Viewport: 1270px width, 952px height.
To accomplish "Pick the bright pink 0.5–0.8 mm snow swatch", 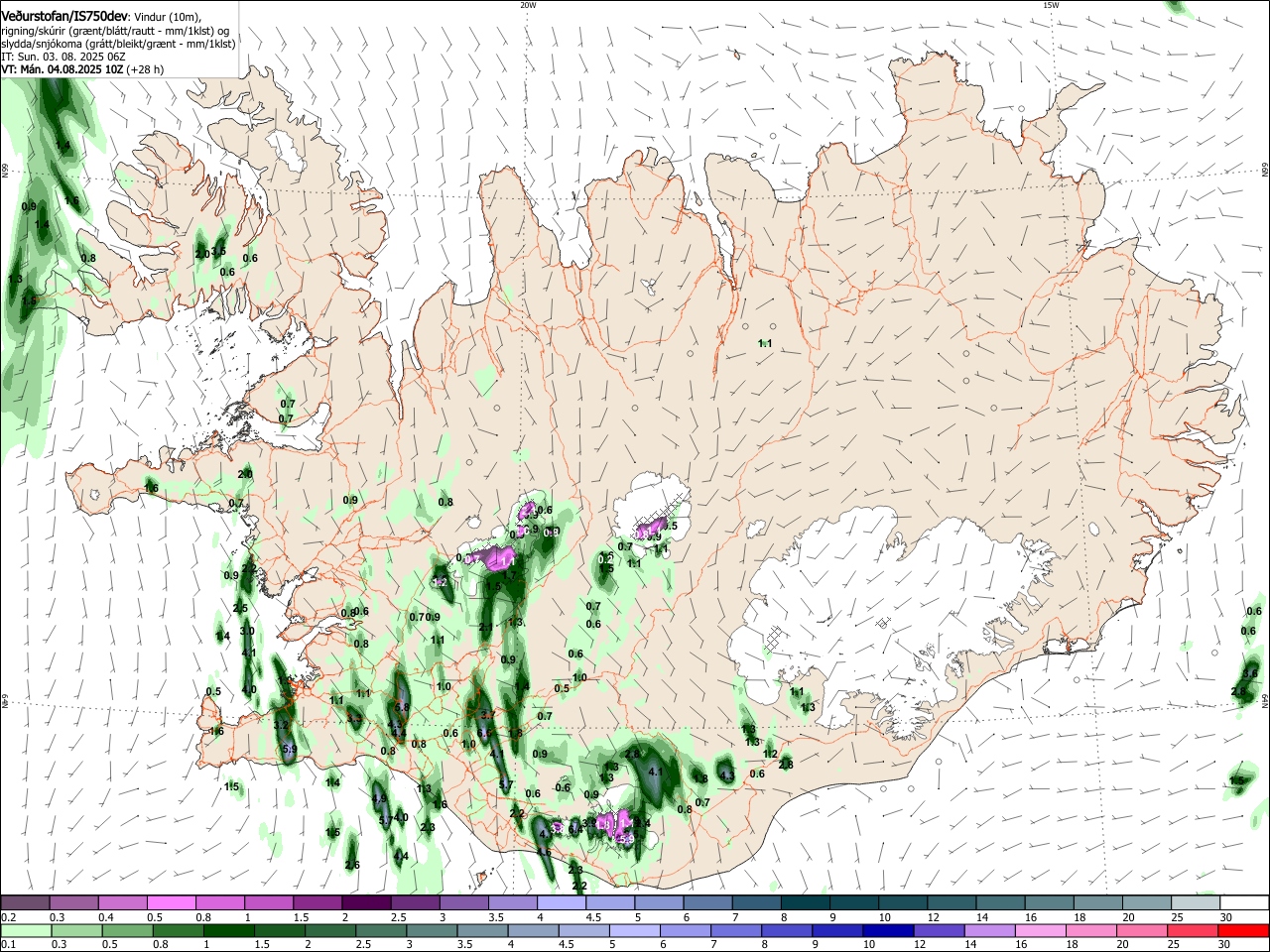I will pos(171,903).
